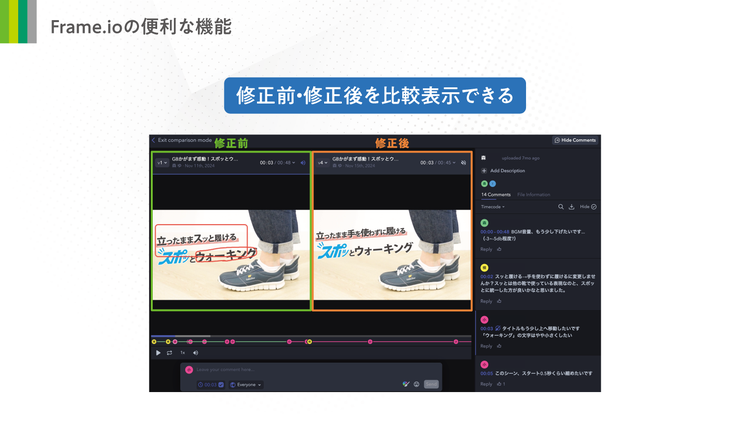
Task: Click the left (修正前) video preview frame
Action: (x=231, y=255)
